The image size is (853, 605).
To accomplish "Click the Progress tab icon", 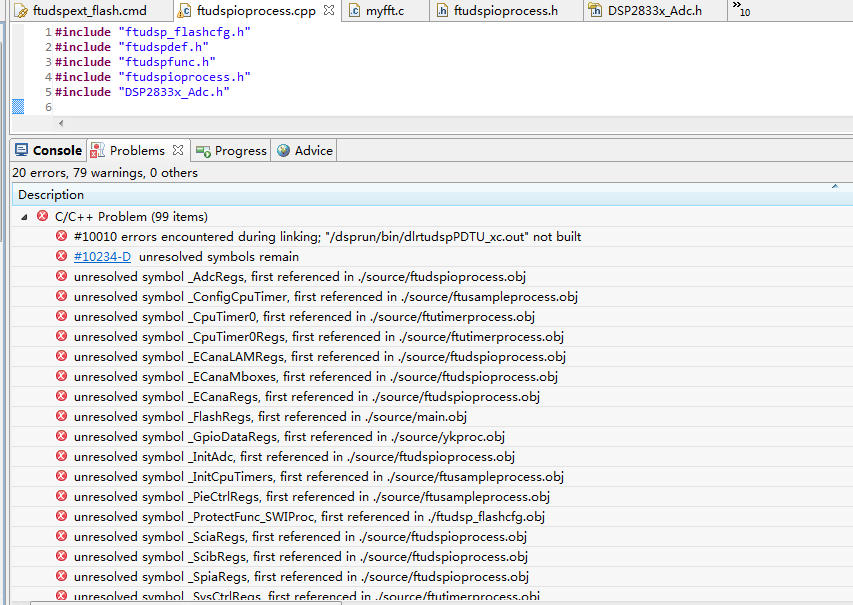I will [x=203, y=151].
